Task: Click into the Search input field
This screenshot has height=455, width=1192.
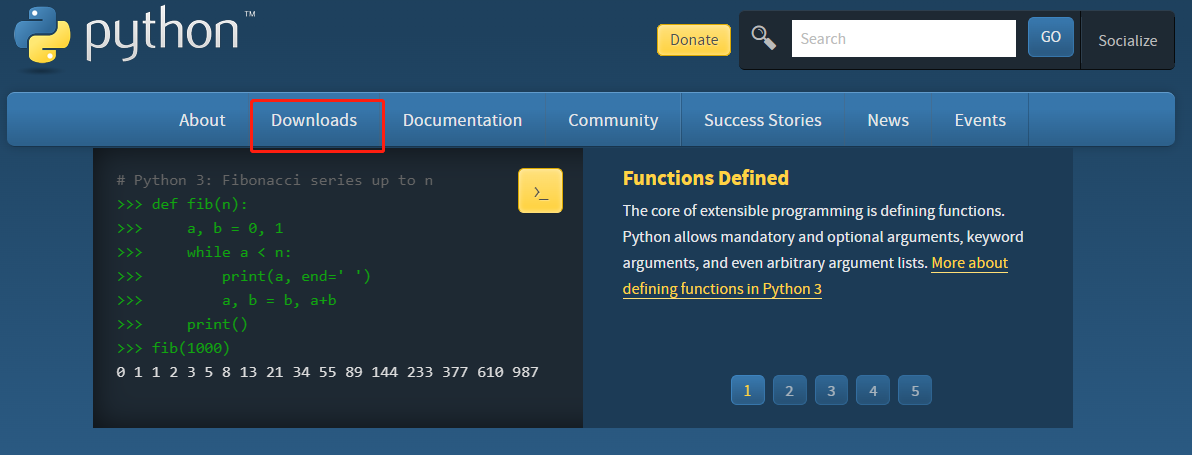Action: coord(903,39)
